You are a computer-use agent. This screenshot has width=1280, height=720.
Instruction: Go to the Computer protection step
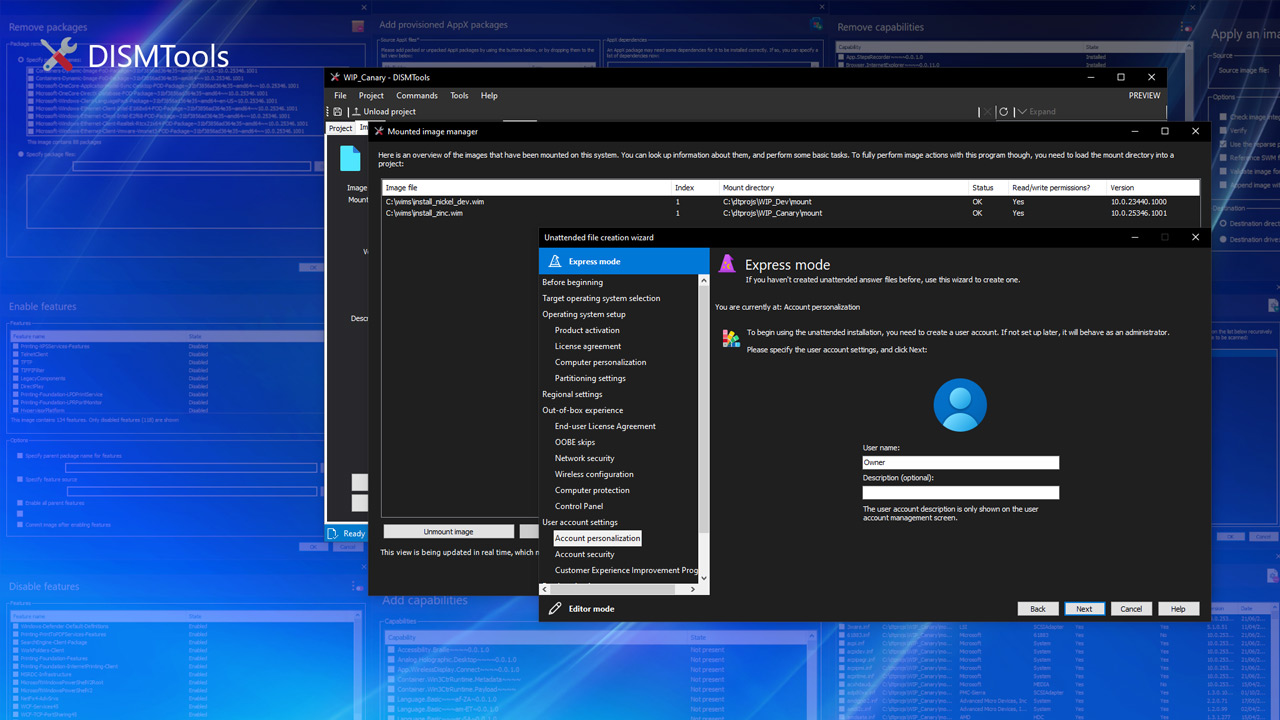pos(592,490)
